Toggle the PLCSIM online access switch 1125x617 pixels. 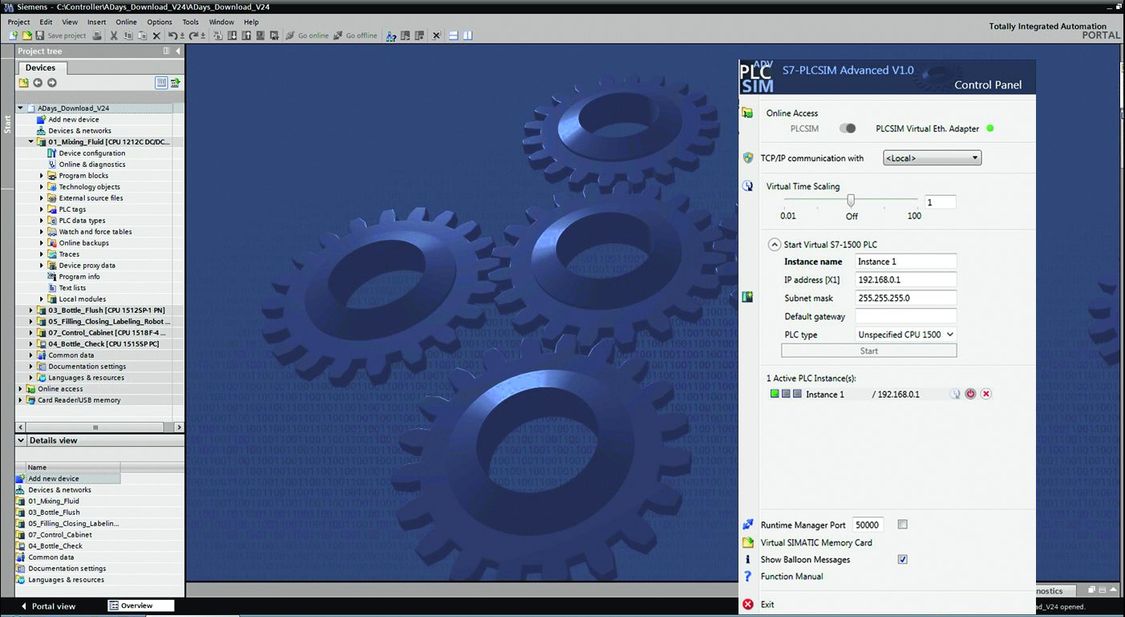[847, 128]
